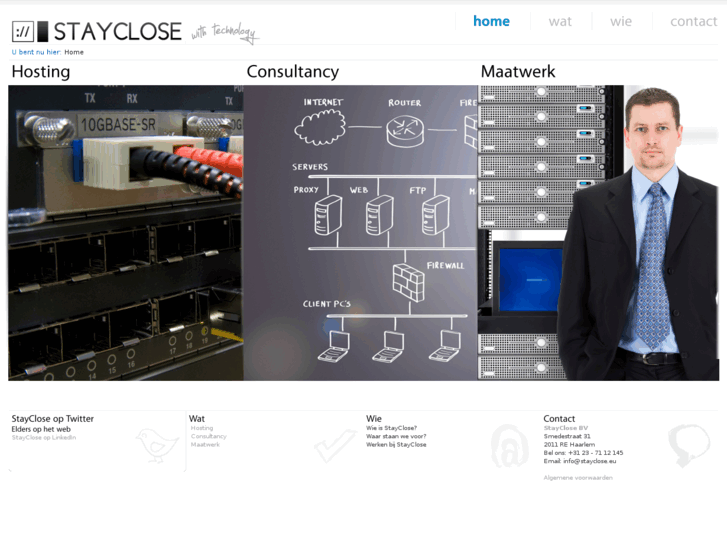
Task: Open footer Hosting link under Wat
Action: tap(202, 428)
